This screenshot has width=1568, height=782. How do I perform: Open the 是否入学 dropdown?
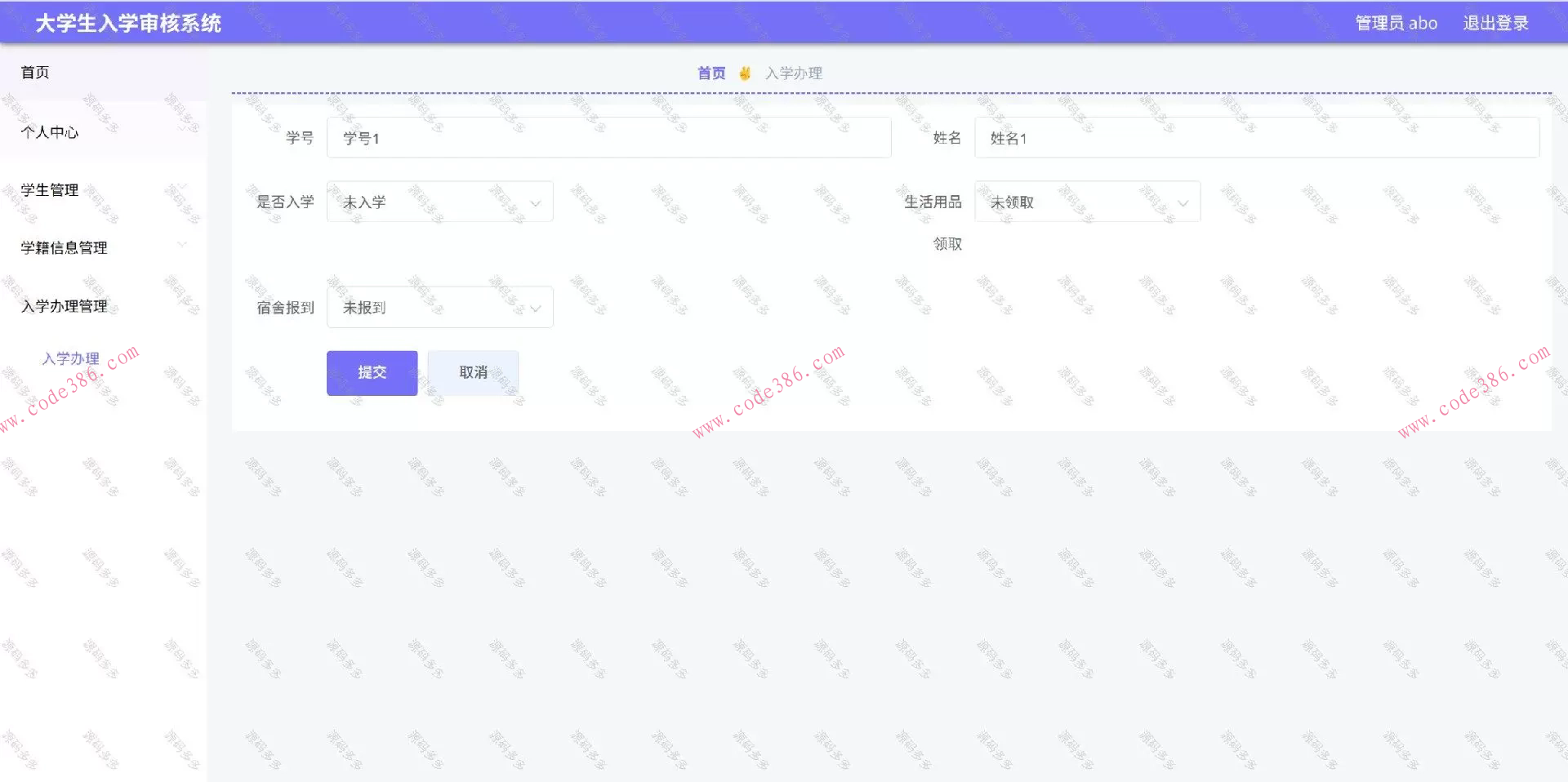tap(439, 202)
